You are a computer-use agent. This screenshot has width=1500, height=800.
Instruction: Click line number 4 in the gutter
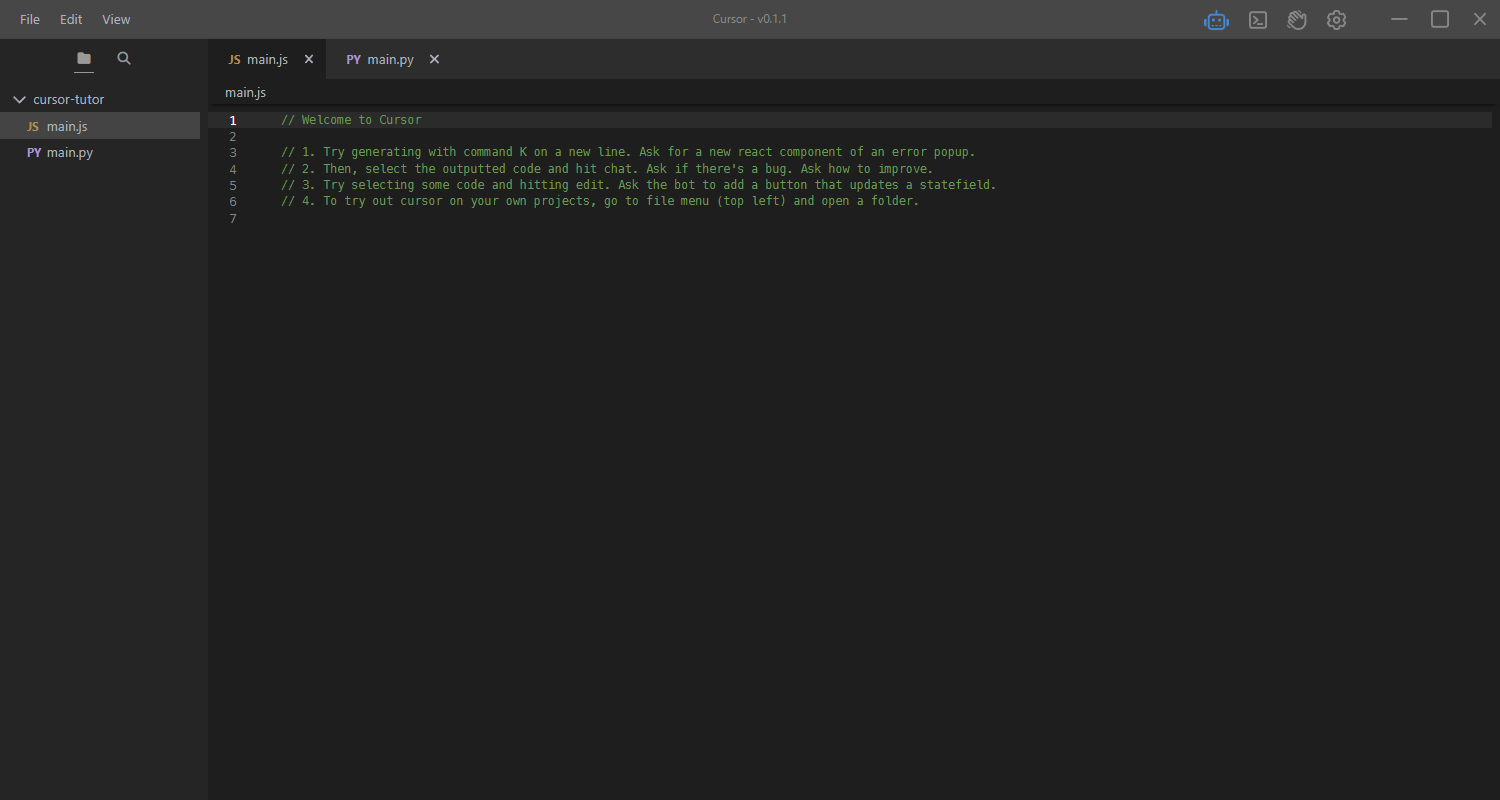coord(233,169)
